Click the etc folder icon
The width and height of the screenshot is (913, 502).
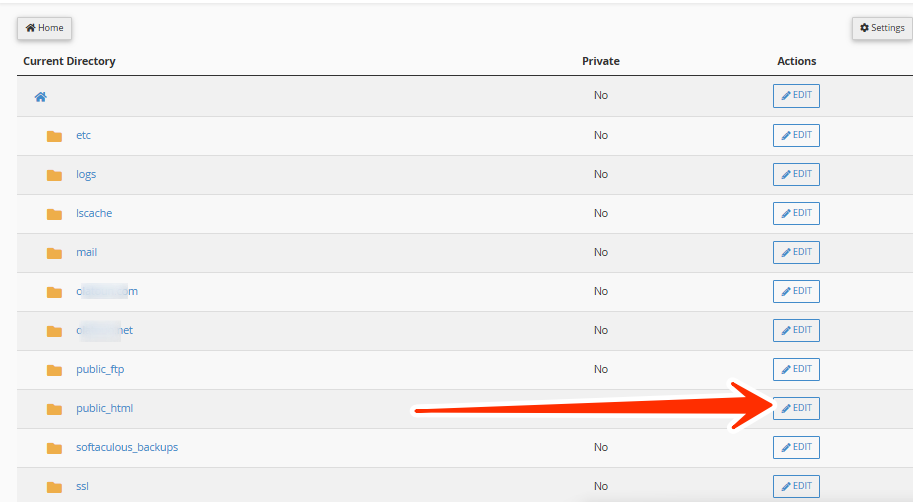pos(54,136)
